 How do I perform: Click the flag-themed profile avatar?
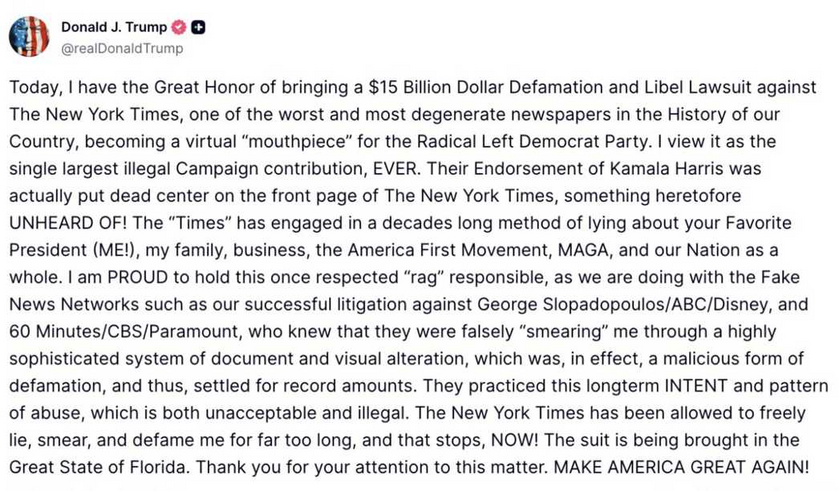pyautogui.click(x=28, y=36)
